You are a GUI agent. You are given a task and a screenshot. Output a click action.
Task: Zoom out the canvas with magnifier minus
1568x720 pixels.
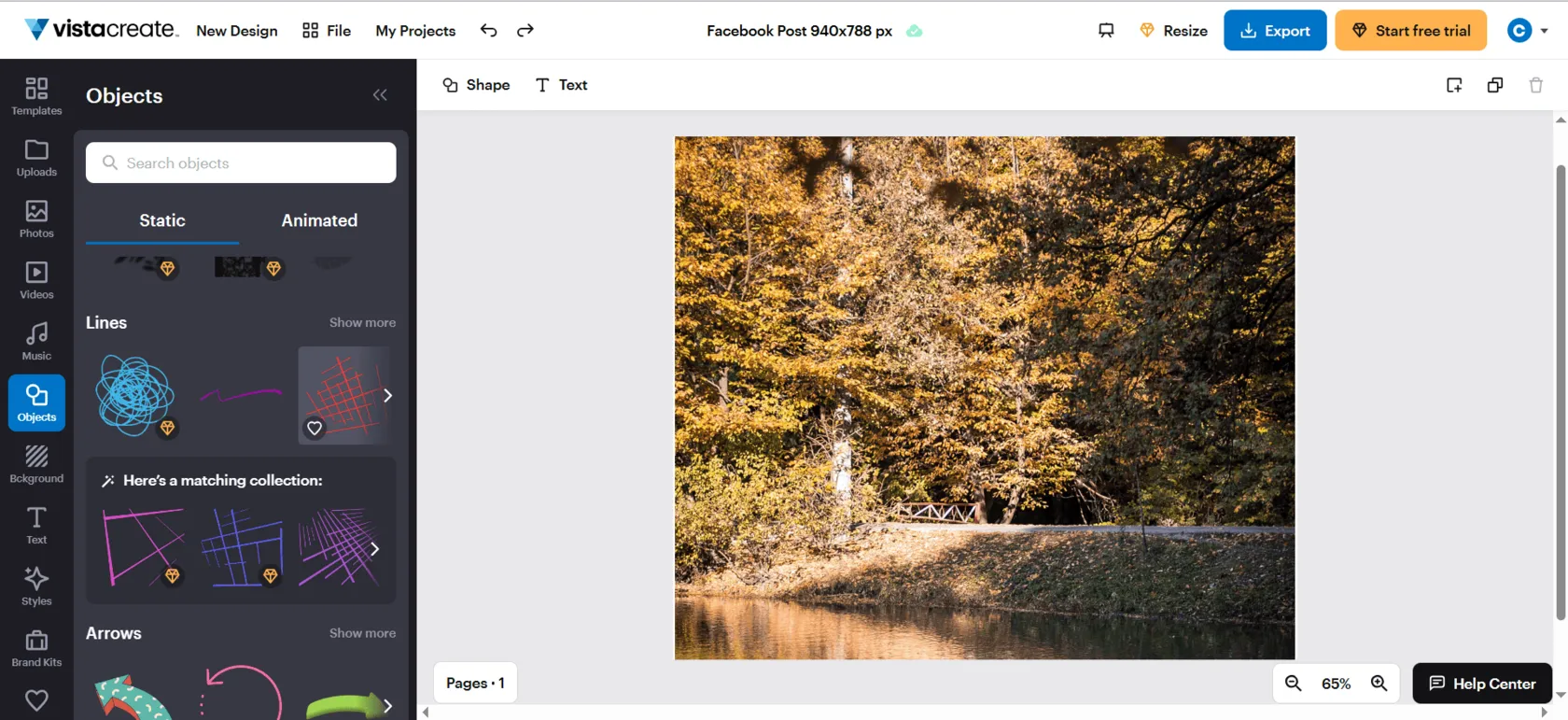(1293, 684)
